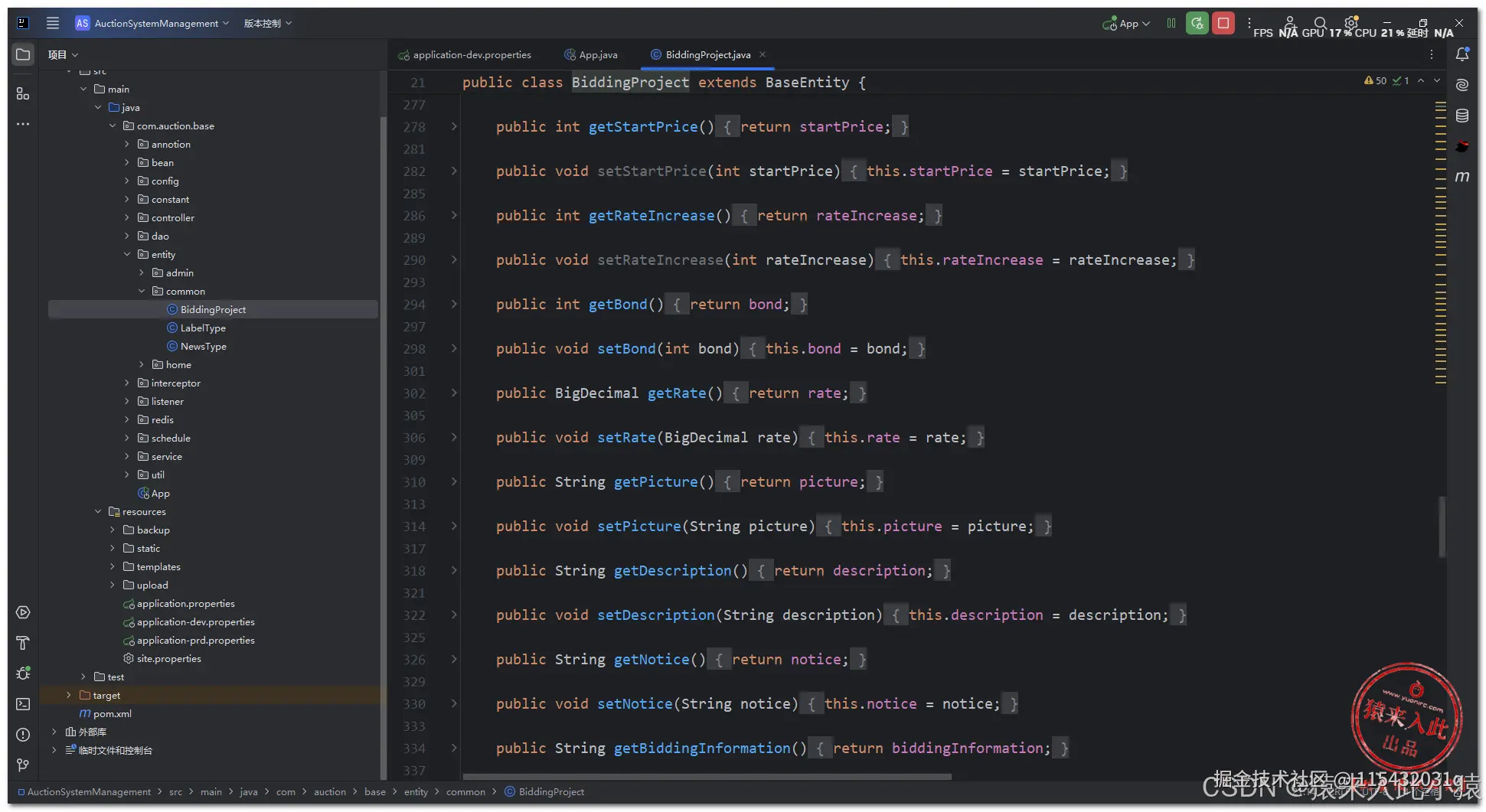Collapse the resources folder
1486x812 pixels.
pos(98,511)
